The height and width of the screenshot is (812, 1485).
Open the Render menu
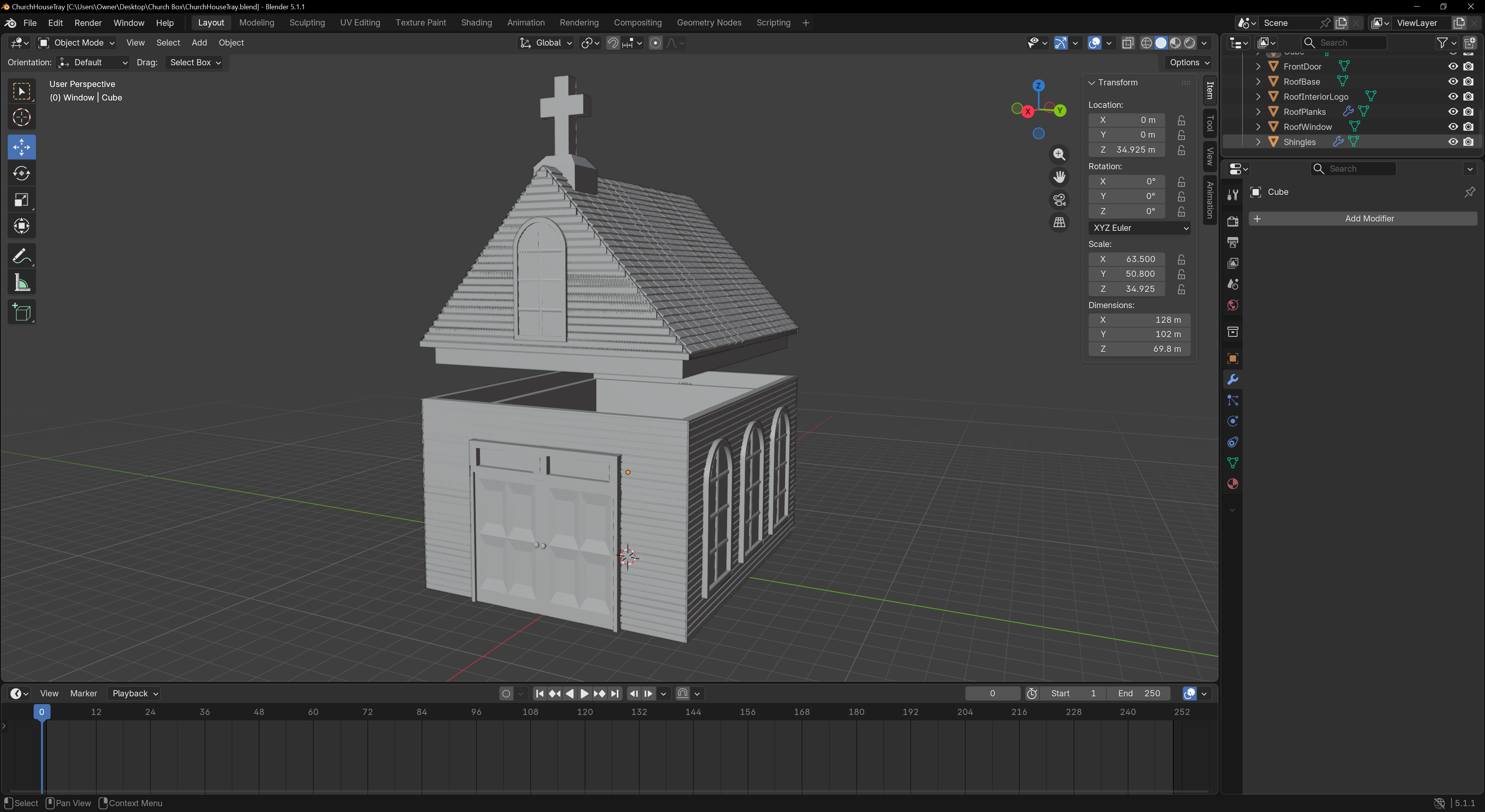point(88,22)
